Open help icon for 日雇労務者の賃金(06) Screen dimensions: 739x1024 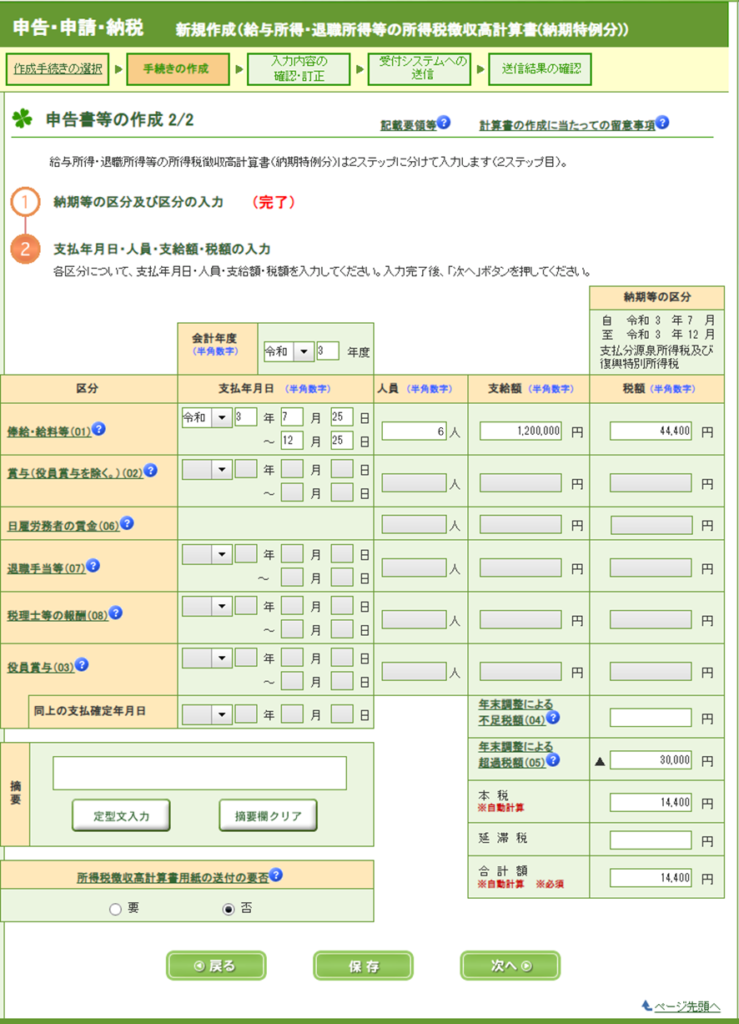coord(126,523)
